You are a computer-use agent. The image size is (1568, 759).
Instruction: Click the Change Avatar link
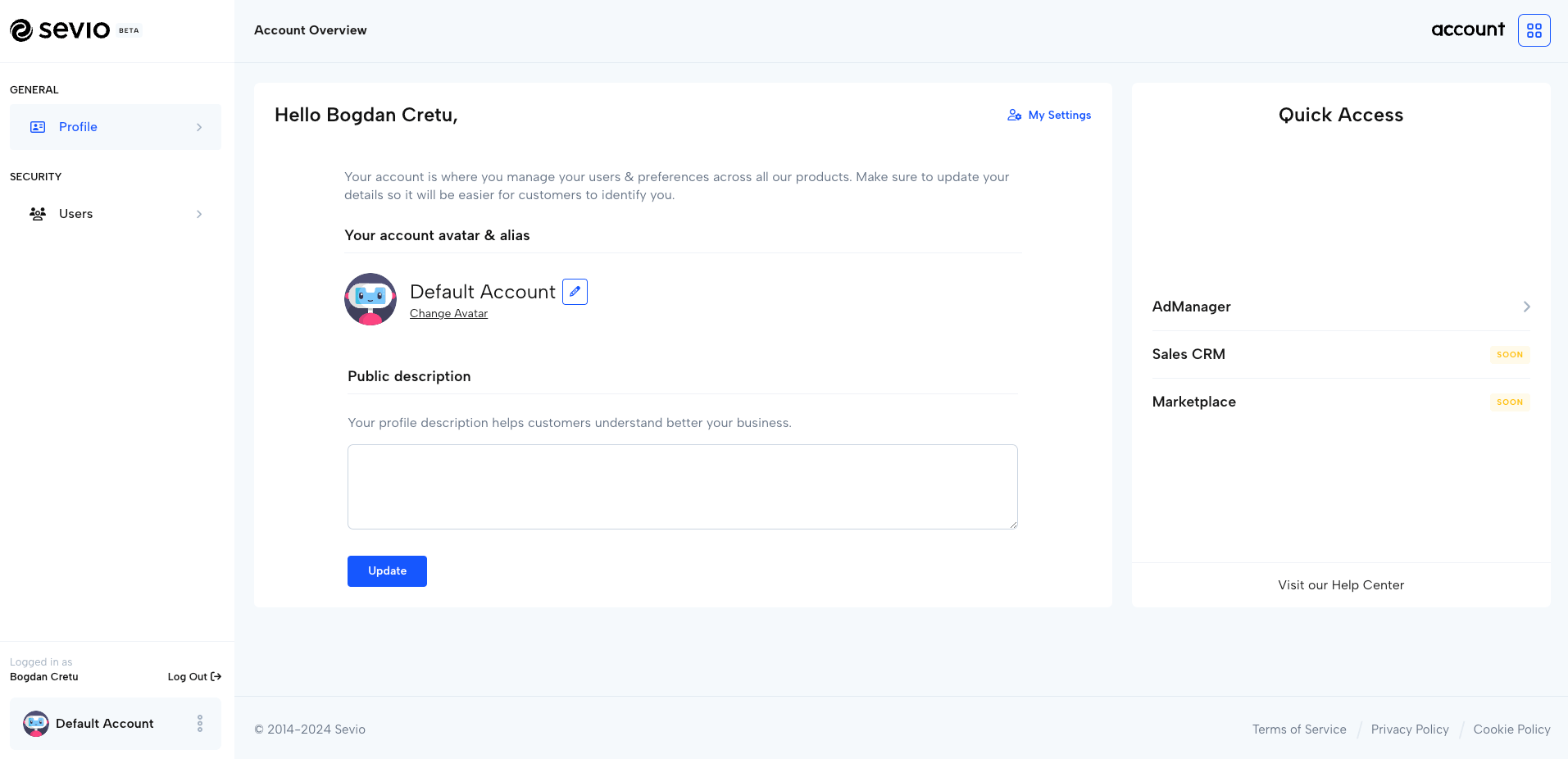[448, 313]
